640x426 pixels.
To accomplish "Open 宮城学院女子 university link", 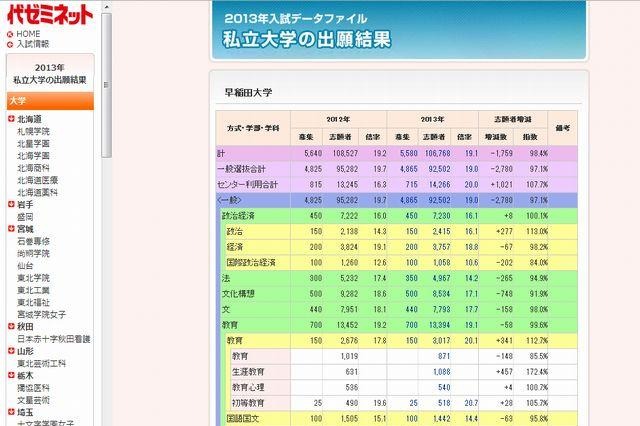I will (42, 314).
